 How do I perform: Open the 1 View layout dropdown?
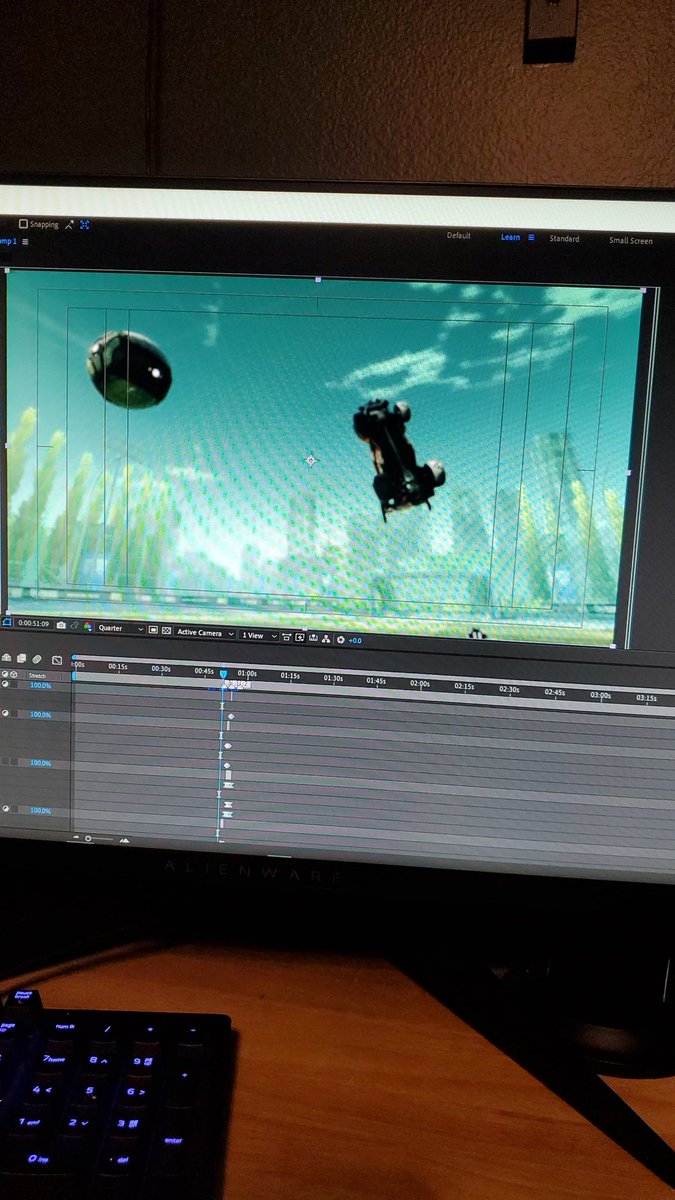point(259,634)
